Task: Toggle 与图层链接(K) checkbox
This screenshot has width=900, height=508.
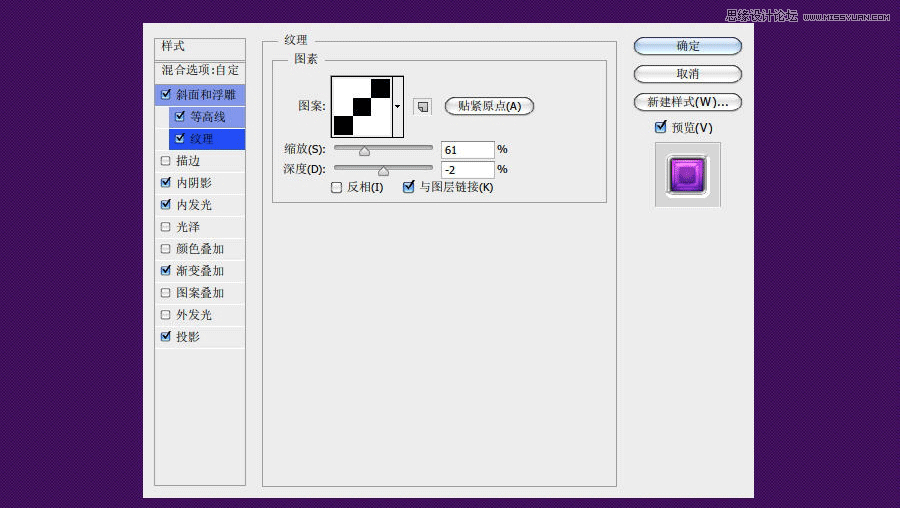Action: (409, 187)
